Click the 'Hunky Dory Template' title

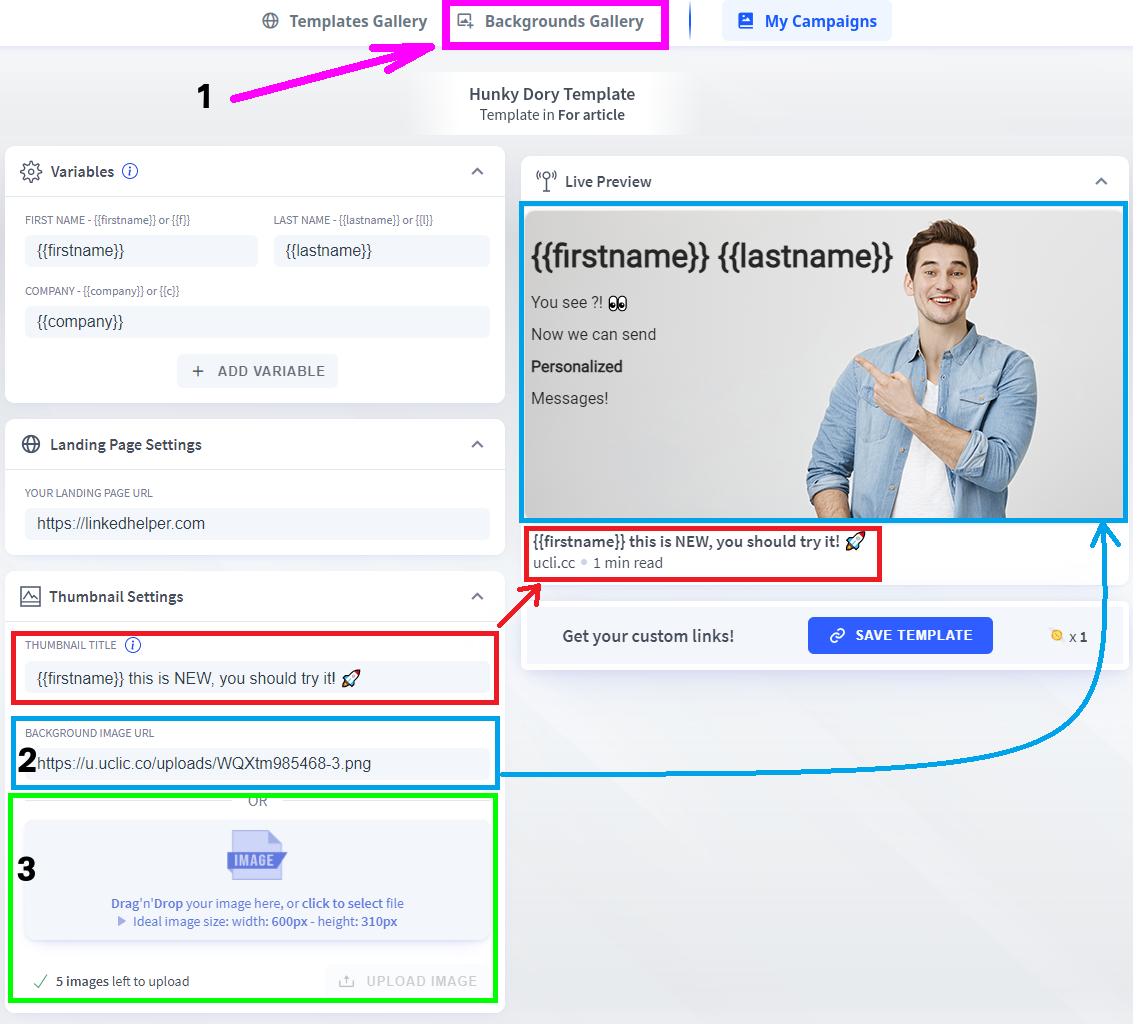point(552,94)
